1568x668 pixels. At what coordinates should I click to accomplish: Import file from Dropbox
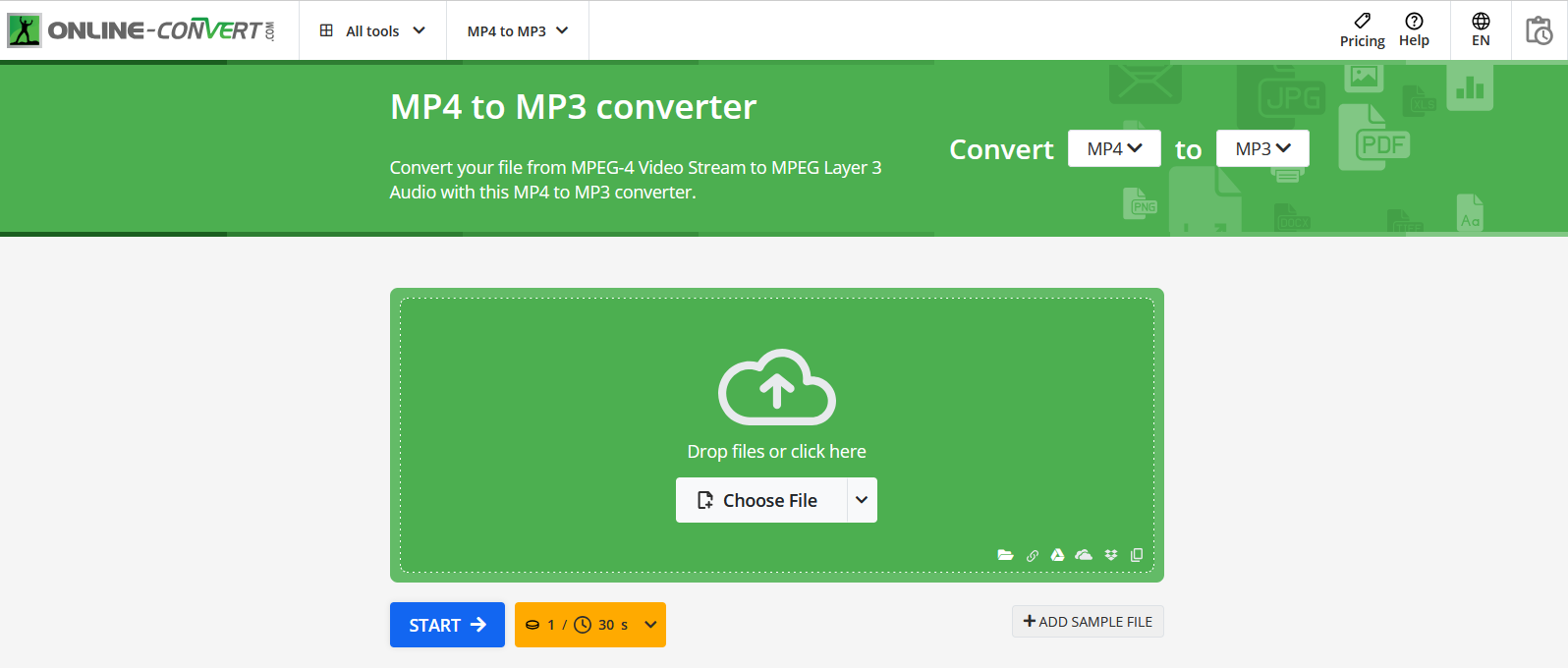pyautogui.click(x=1111, y=555)
